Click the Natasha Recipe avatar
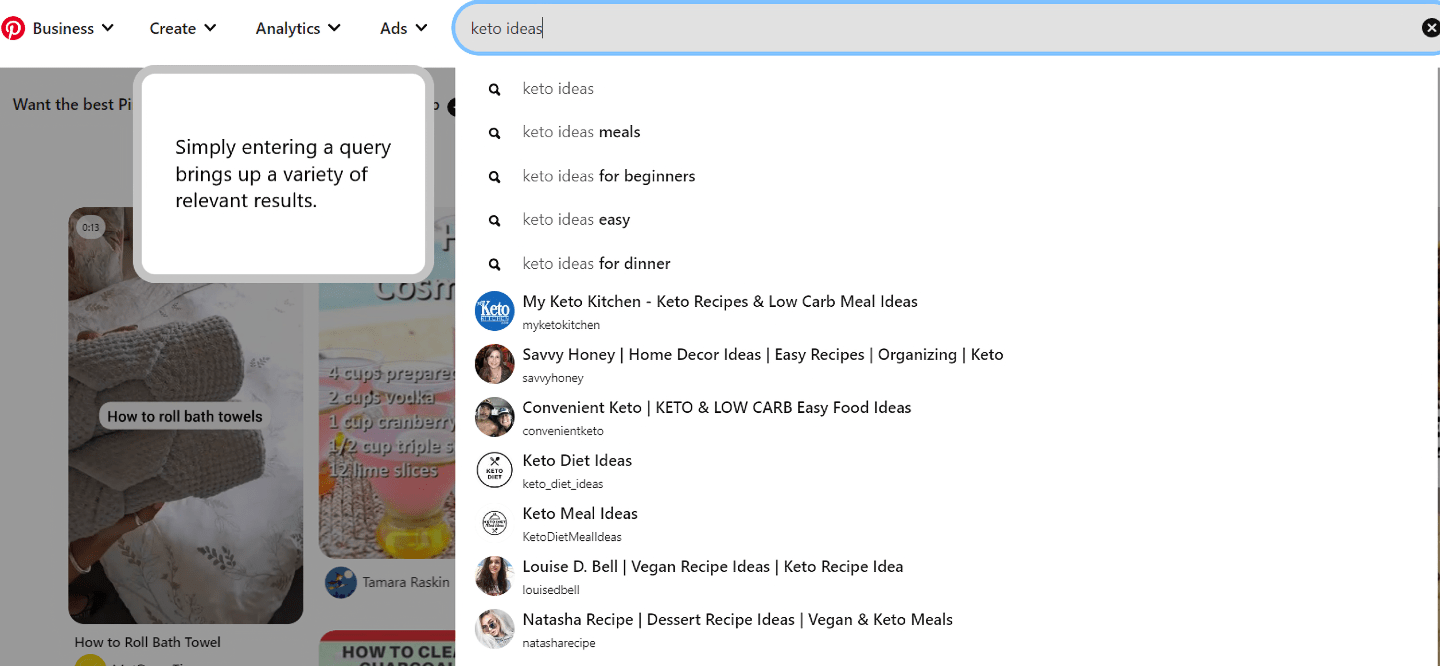Screen dimensions: 1440x666 pyautogui.click(x=494, y=629)
